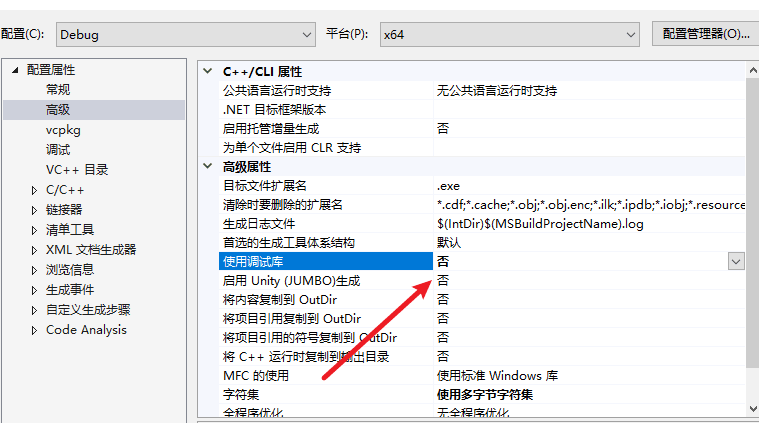759x423 pixels.
Task: Click the 配置管理器 button
Action: click(x=705, y=34)
